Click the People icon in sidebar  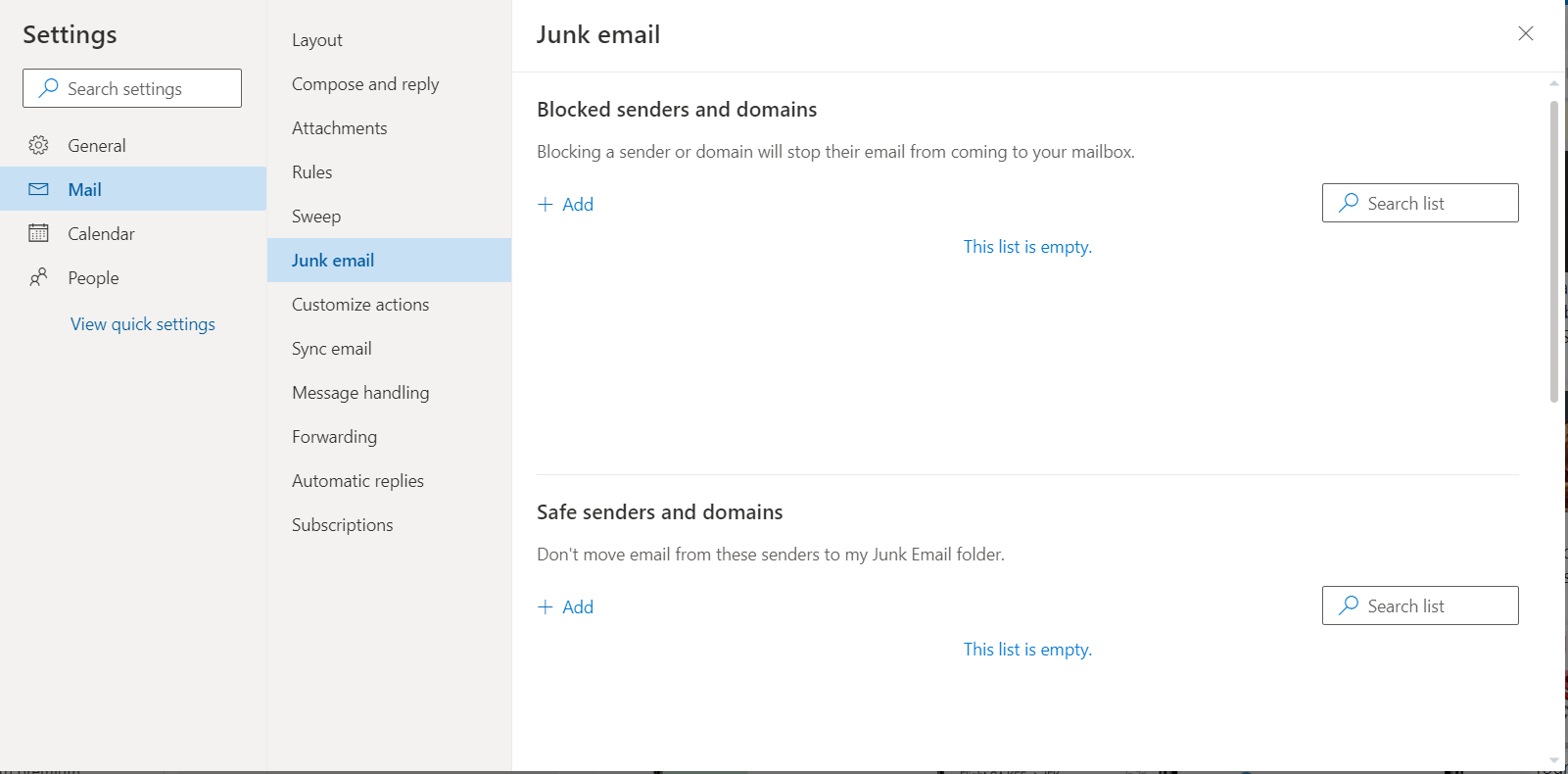pyautogui.click(x=38, y=277)
